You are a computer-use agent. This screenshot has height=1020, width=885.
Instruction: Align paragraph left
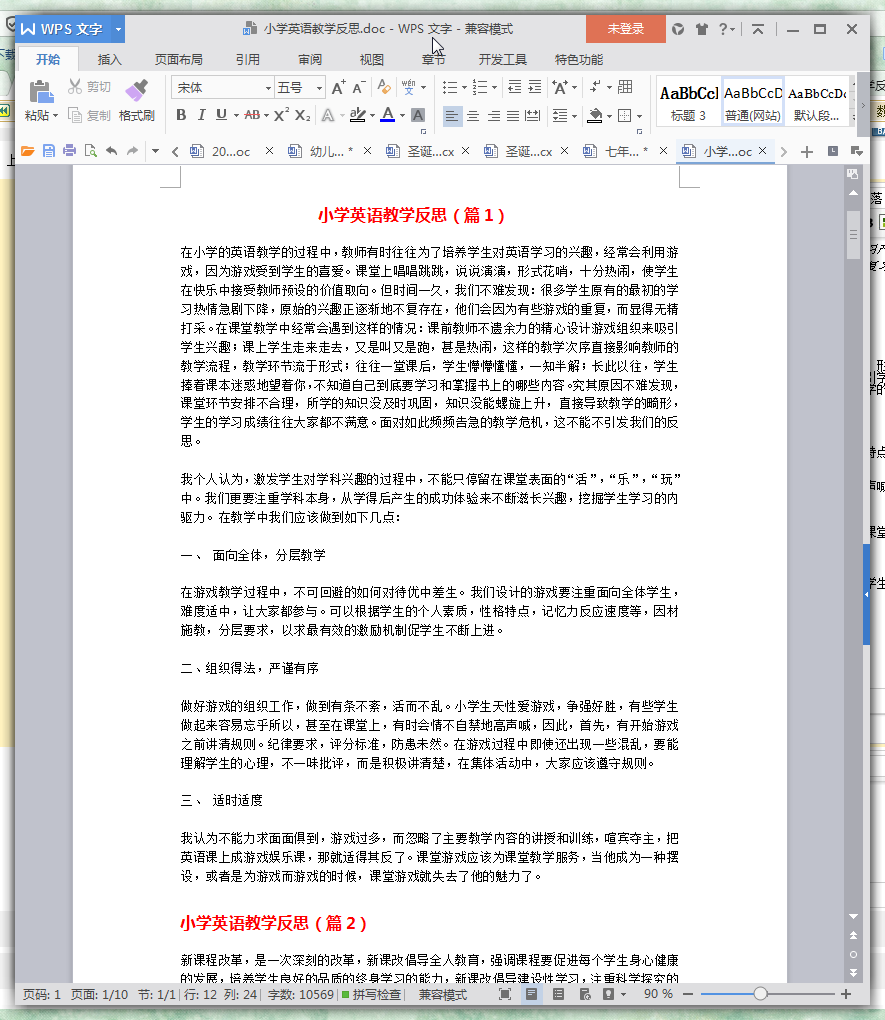pos(452,116)
